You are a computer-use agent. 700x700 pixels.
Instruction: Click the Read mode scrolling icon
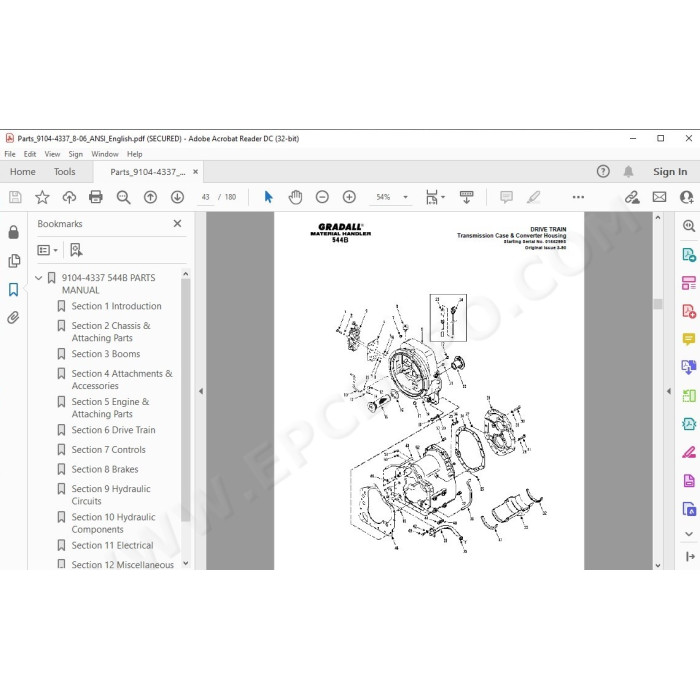[x=467, y=197]
